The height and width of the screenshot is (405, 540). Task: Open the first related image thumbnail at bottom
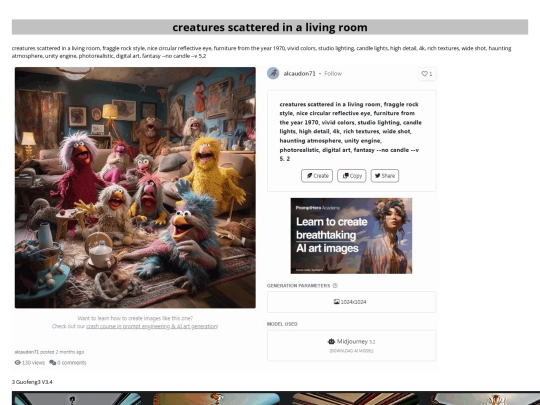click(76, 398)
